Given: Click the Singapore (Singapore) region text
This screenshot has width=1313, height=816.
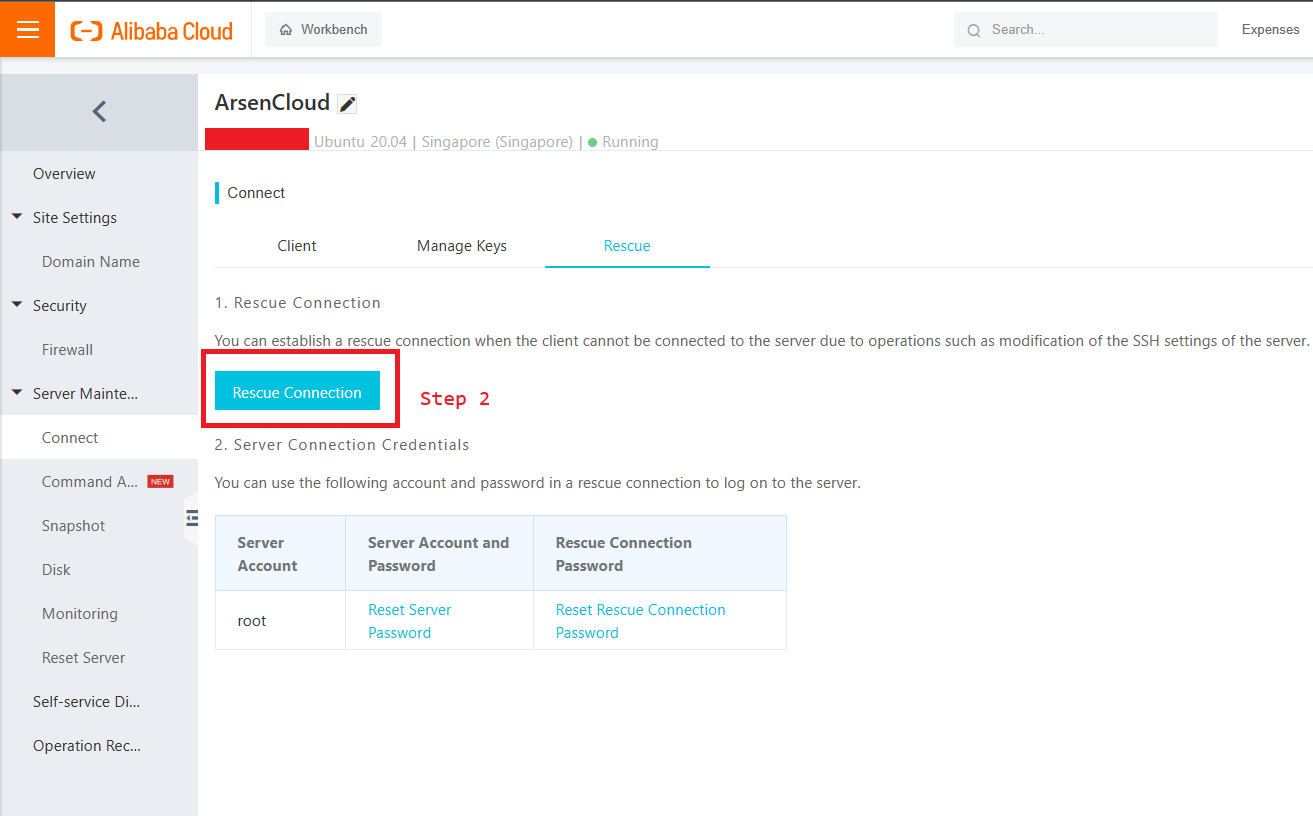Looking at the screenshot, I should (x=497, y=142).
